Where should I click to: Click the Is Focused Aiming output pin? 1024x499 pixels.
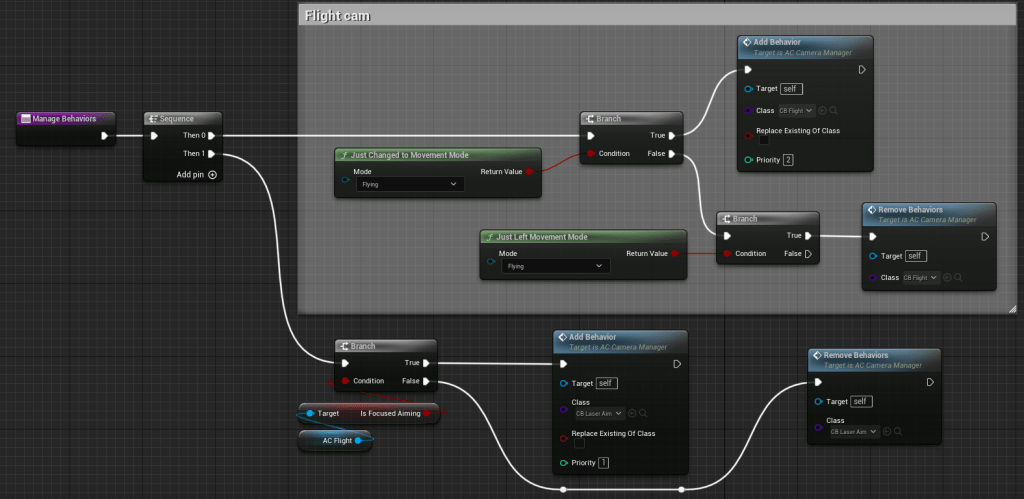coord(427,413)
